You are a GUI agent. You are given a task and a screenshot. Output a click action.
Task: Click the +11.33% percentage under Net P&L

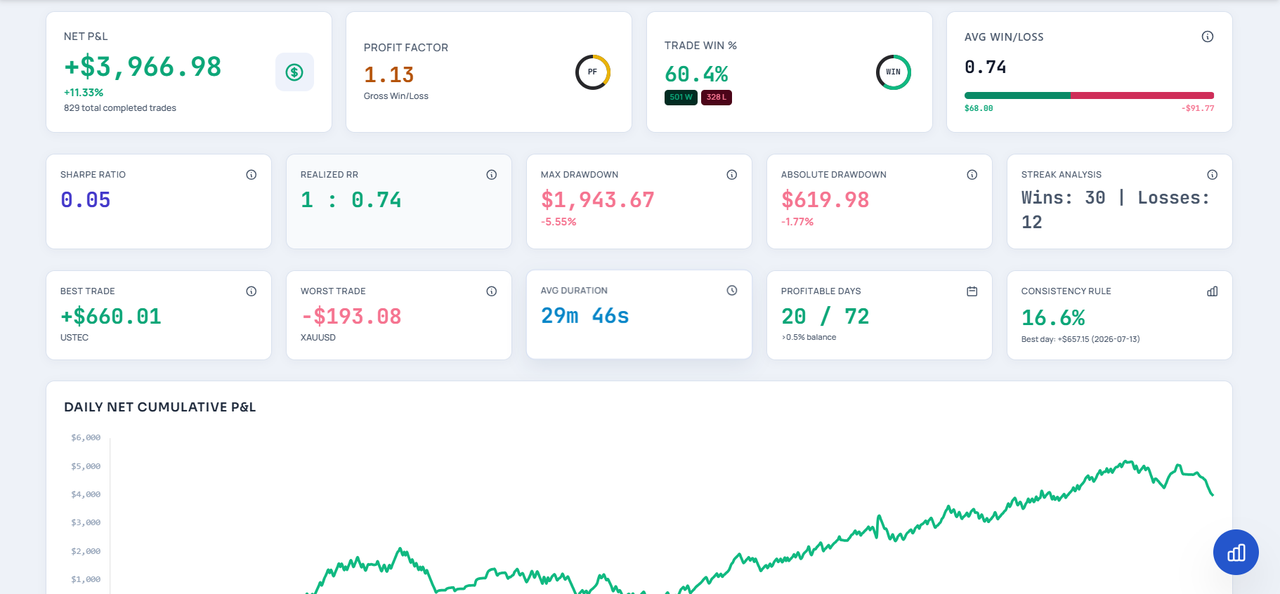84,92
